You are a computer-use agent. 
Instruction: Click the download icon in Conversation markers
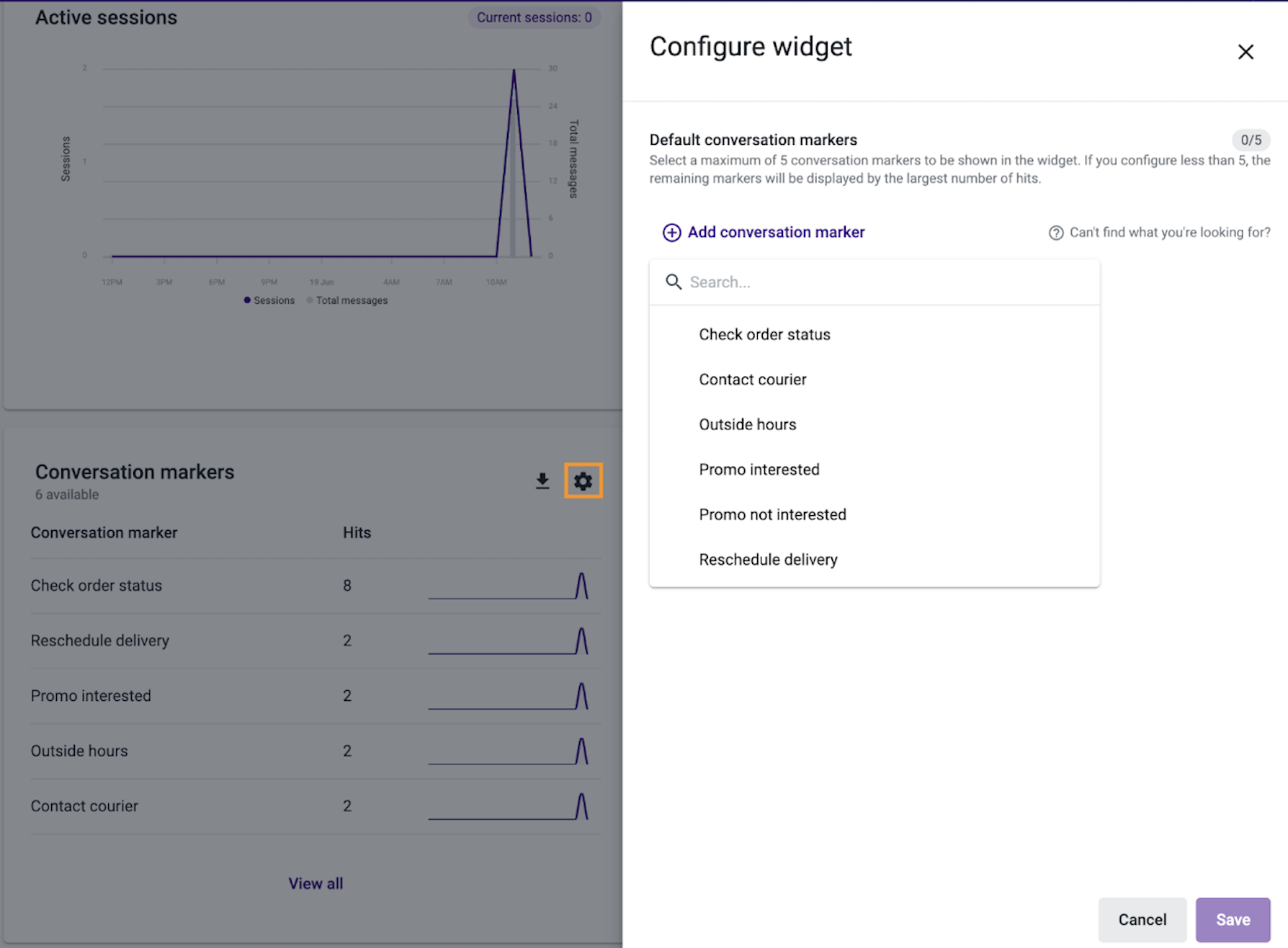click(542, 480)
